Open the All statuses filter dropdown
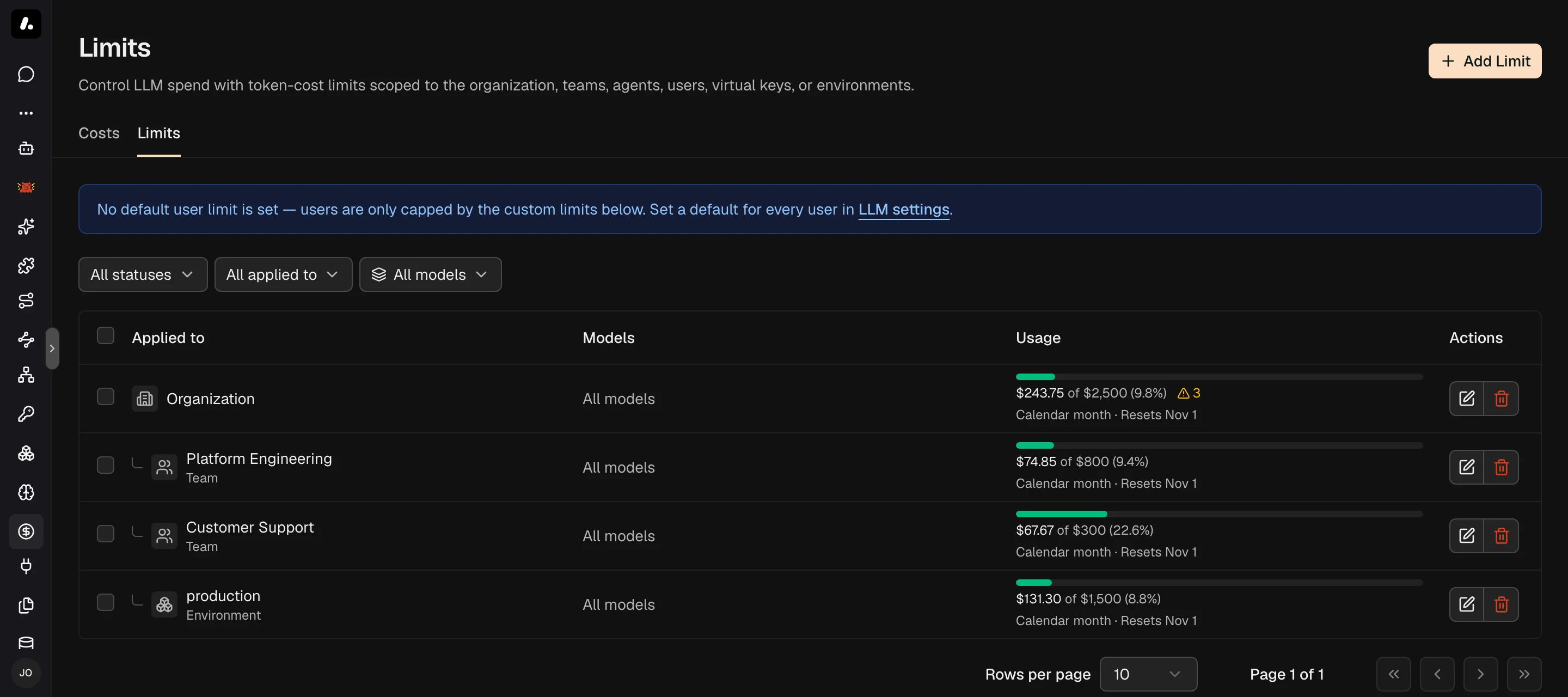 tap(143, 274)
